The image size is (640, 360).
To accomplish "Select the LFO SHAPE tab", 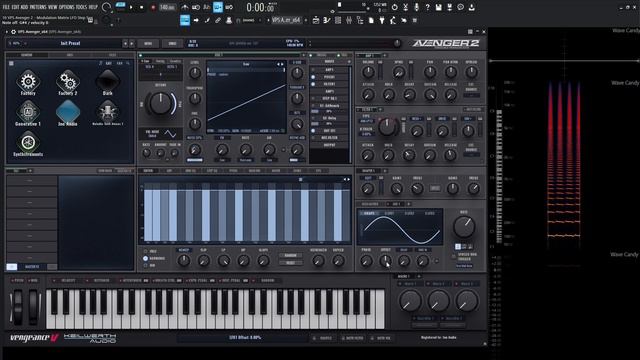I will pyautogui.click(x=369, y=213).
